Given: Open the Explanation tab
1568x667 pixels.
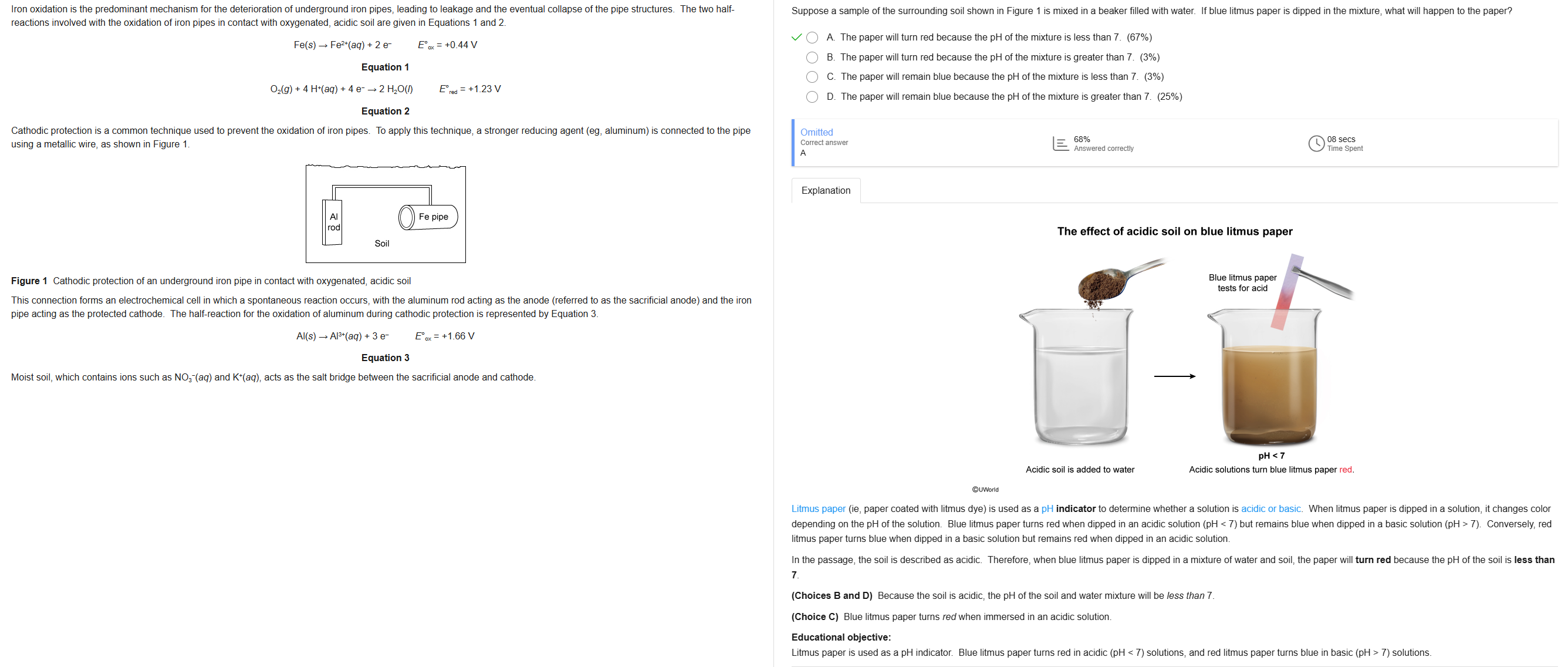Looking at the screenshot, I should (826, 191).
